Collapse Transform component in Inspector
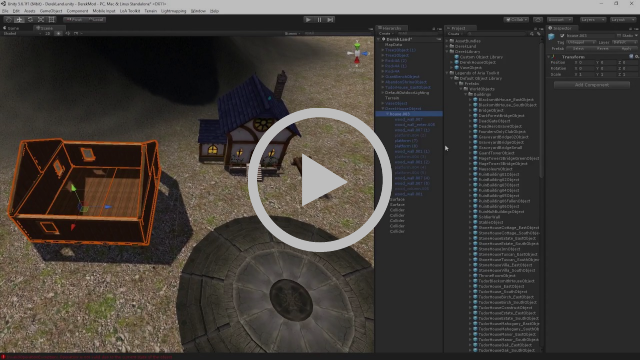The width and height of the screenshot is (640, 360). tap(549, 57)
